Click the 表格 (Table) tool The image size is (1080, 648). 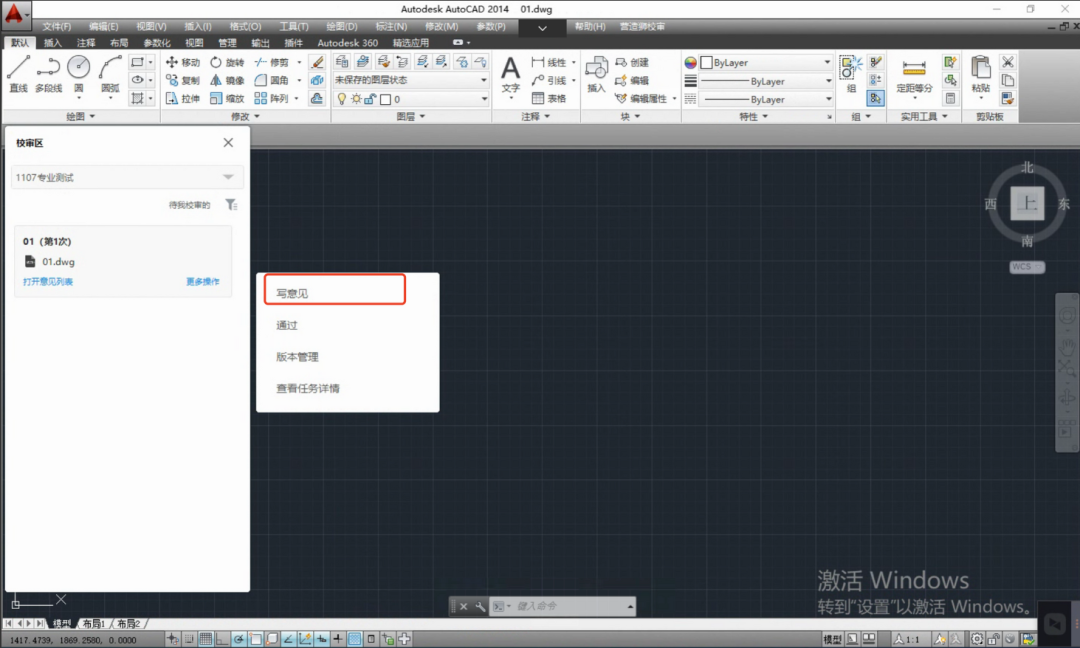tap(549, 98)
